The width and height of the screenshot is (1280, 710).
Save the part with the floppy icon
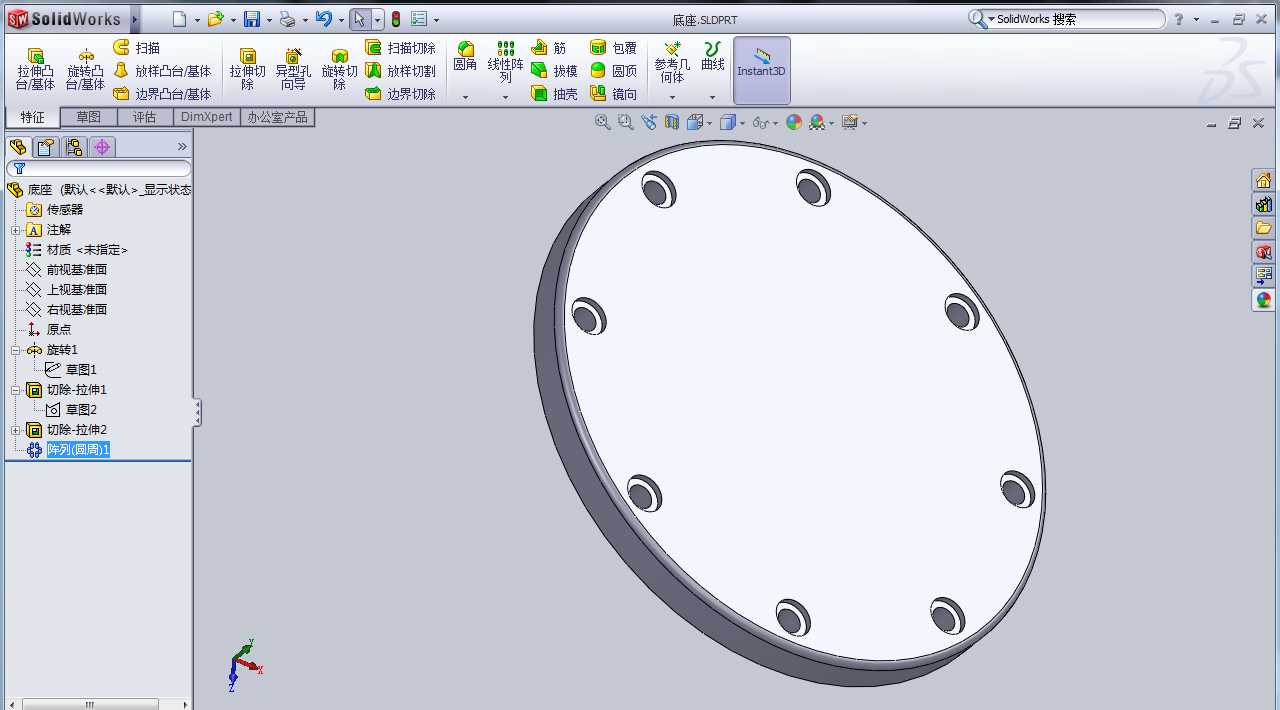click(x=252, y=19)
